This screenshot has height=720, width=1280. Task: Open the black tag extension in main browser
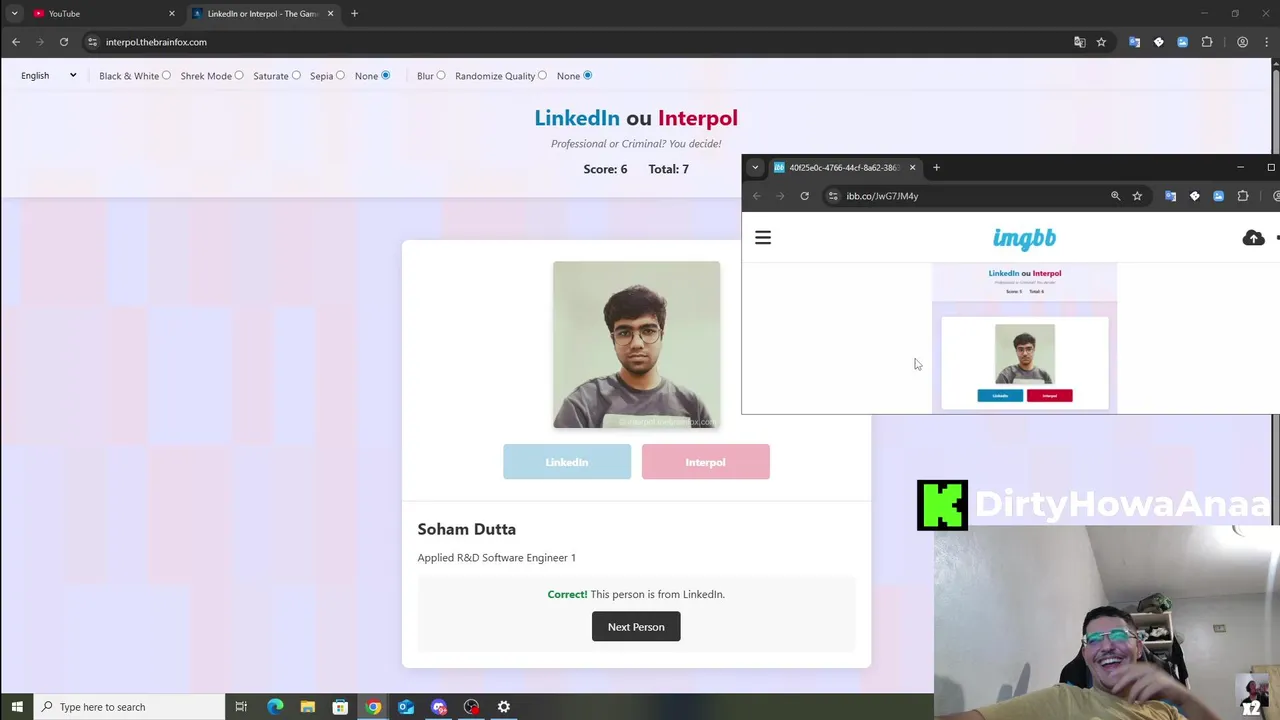click(1158, 42)
